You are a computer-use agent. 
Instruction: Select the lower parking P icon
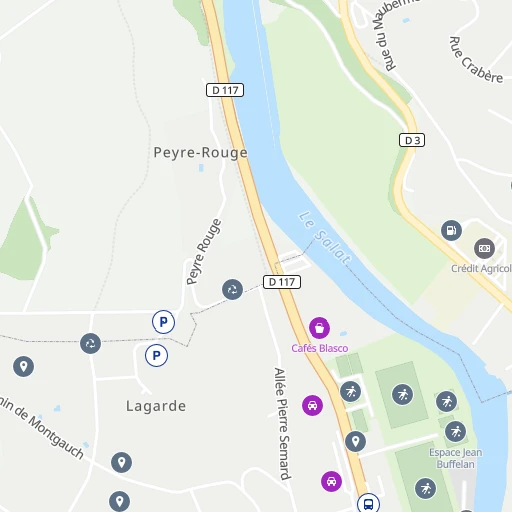(156, 355)
